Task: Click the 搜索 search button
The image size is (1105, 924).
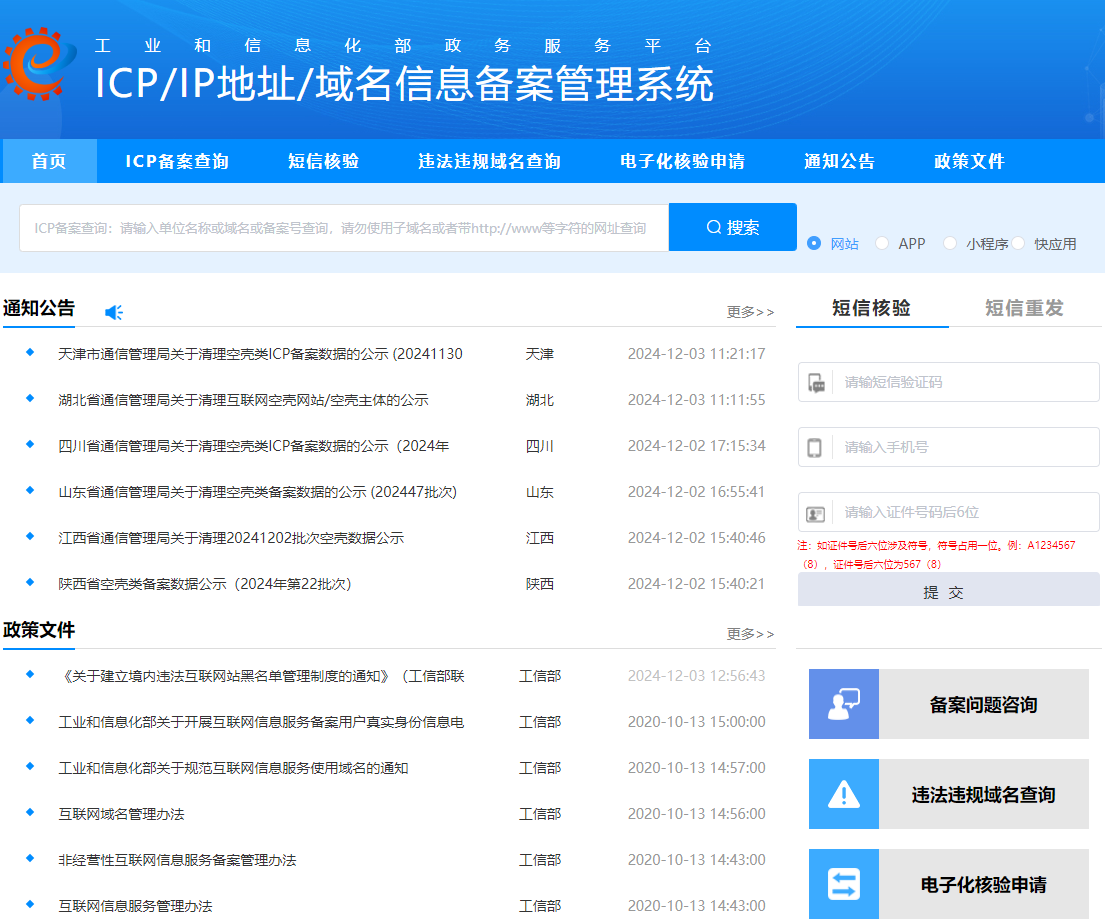Action: 733,227
